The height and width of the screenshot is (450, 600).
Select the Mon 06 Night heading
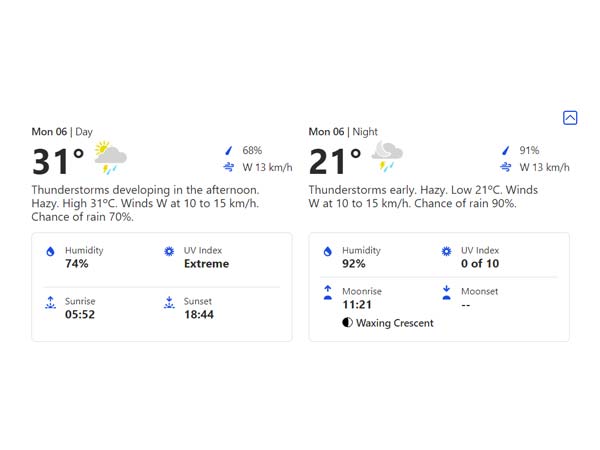tap(343, 132)
